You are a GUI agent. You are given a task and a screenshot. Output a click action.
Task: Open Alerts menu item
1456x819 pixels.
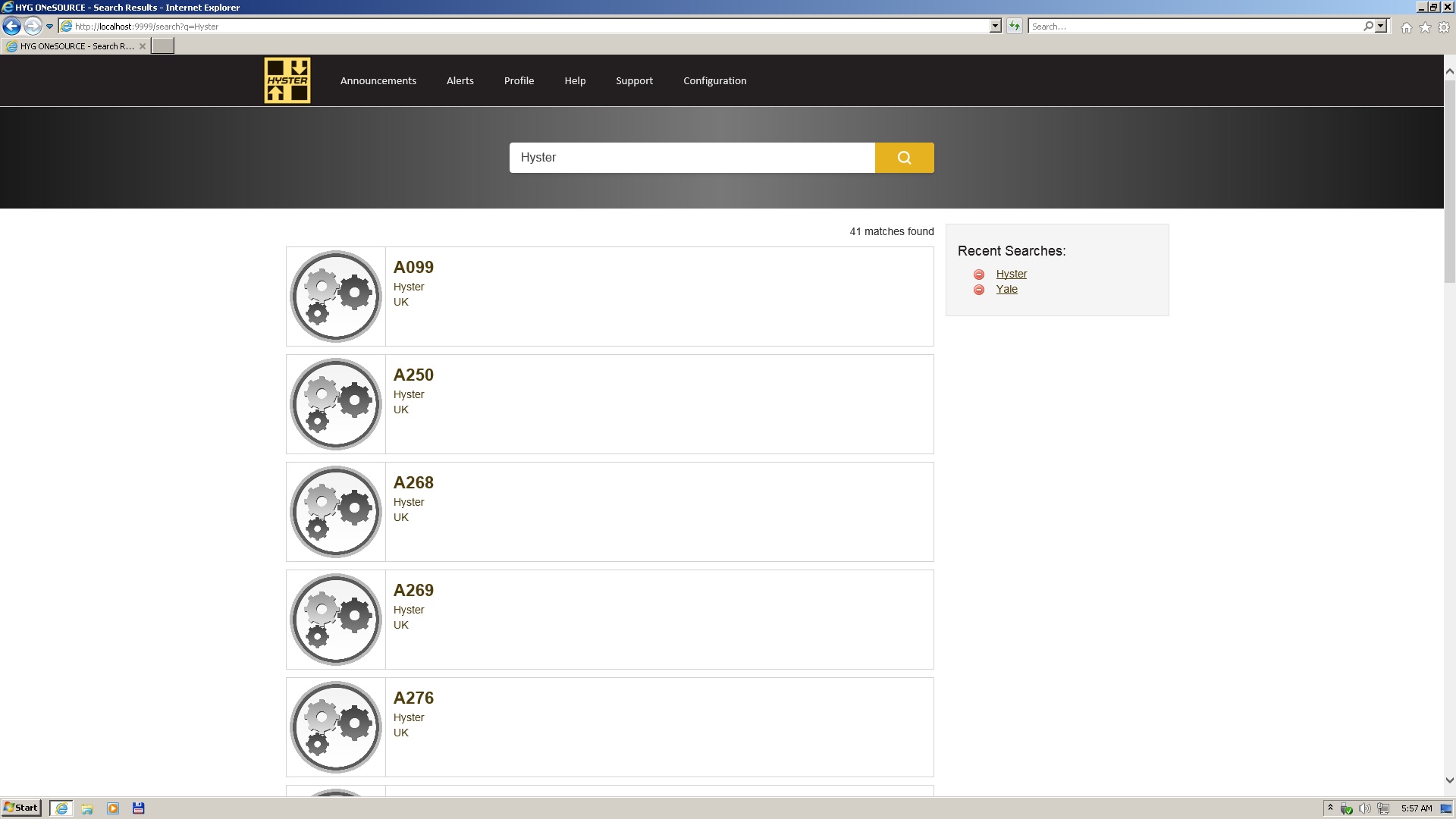tap(460, 80)
